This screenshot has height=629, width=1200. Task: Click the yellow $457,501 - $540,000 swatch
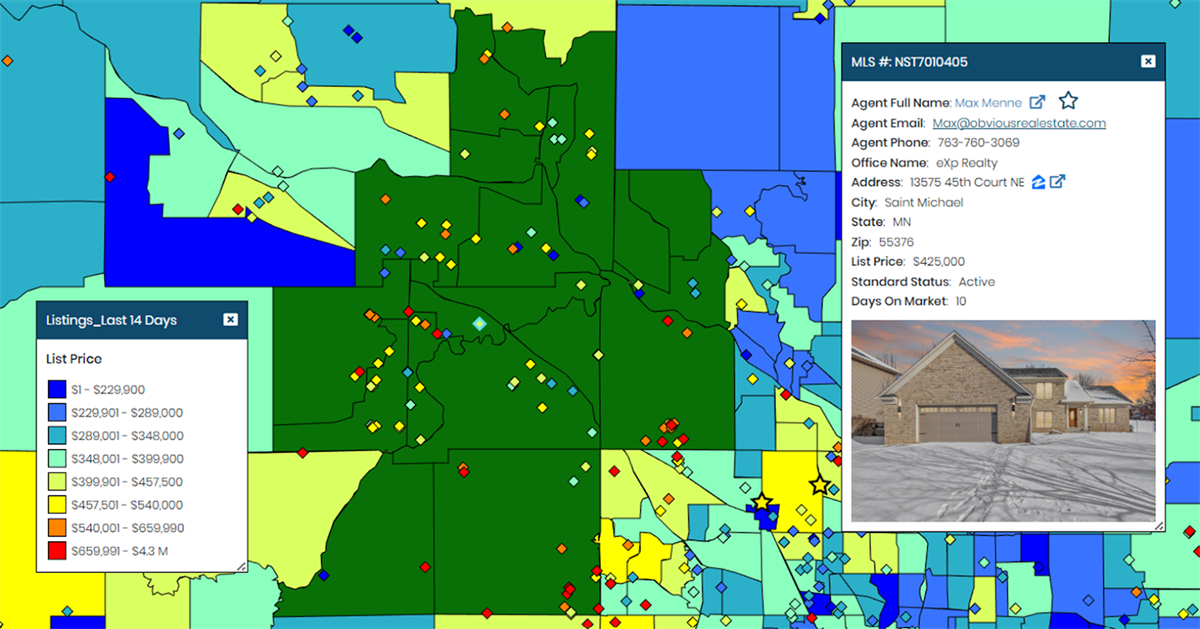[x=56, y=504]
